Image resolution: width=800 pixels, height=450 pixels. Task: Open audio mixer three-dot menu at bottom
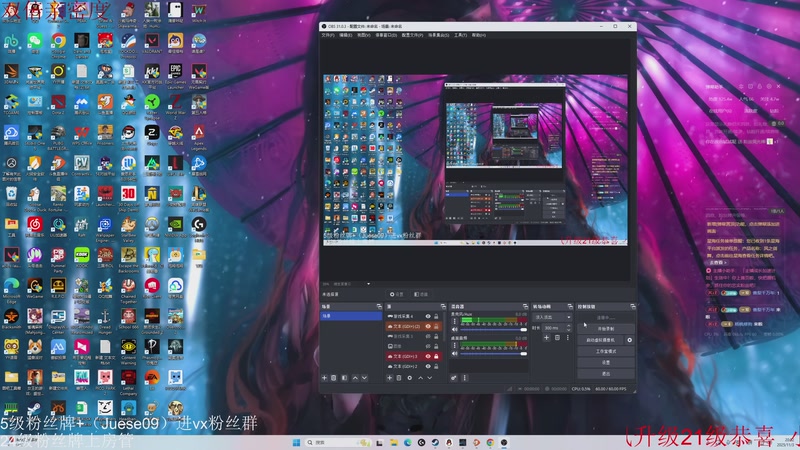[465, 378]
